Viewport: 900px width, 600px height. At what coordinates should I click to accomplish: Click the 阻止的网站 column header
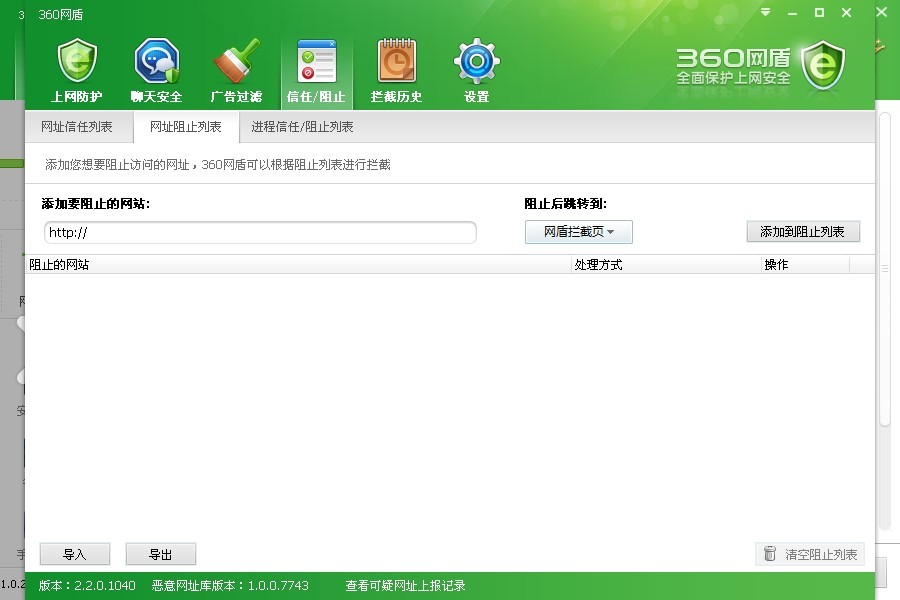(x=298, y=265)
